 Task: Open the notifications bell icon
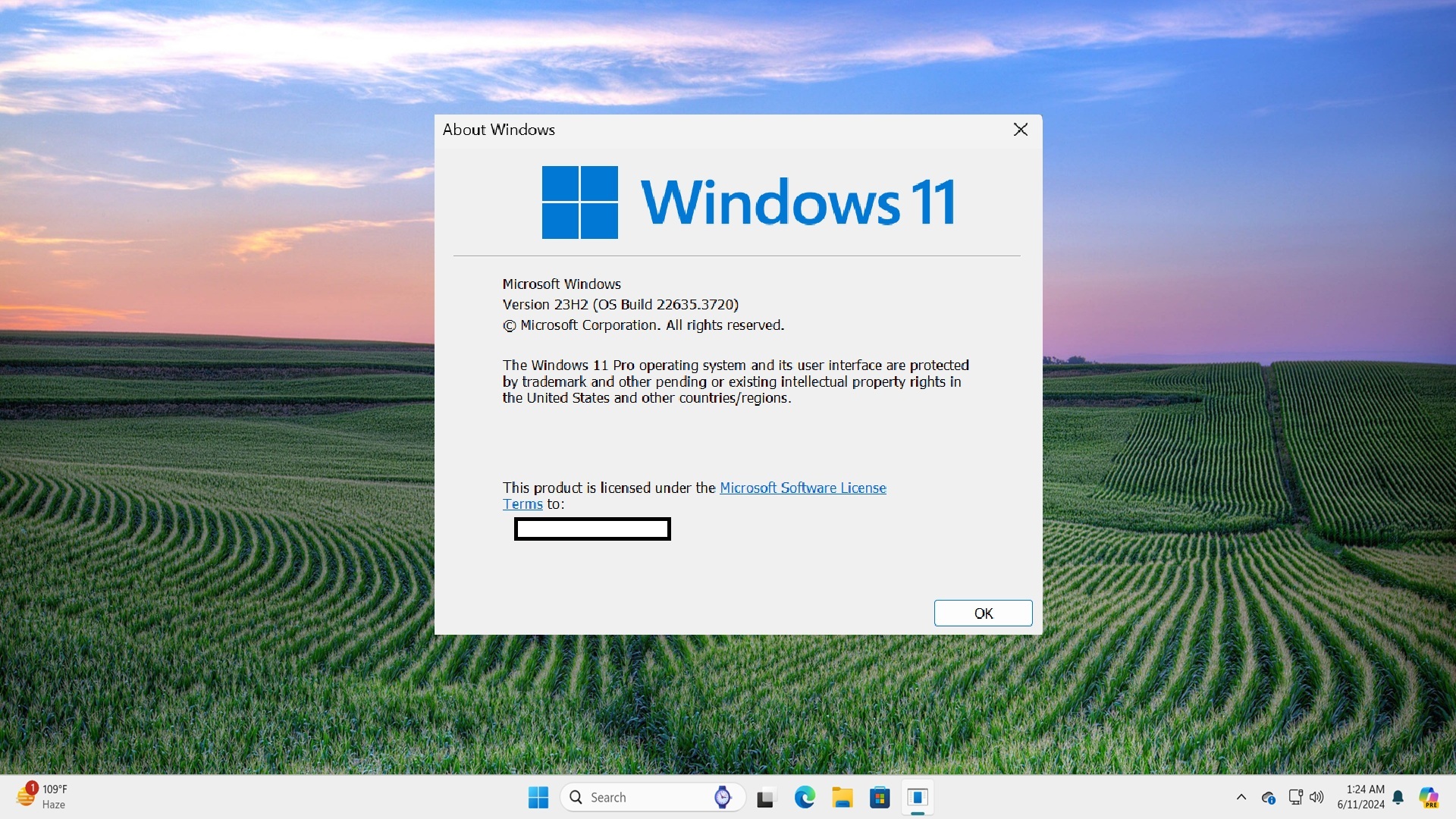(x=1398, y=797)
